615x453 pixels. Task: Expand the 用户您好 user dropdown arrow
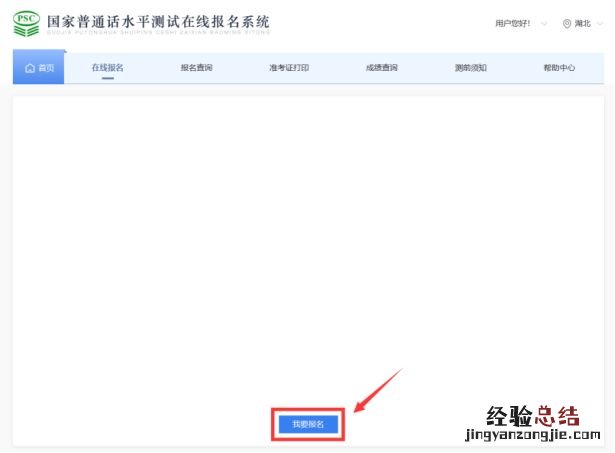[x=544, y=24]
